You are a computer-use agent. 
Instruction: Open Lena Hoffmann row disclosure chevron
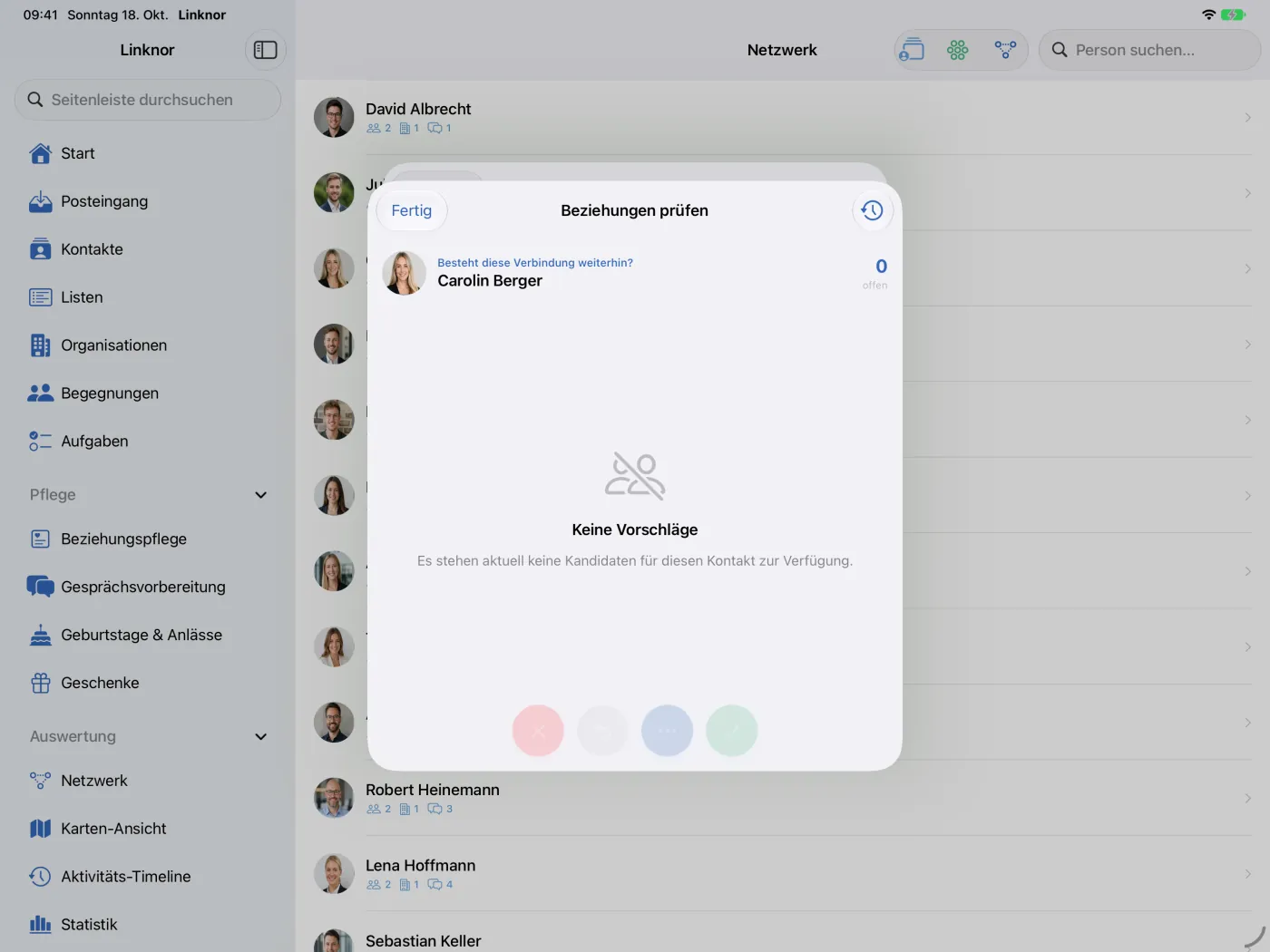[x=1248, y=874]
